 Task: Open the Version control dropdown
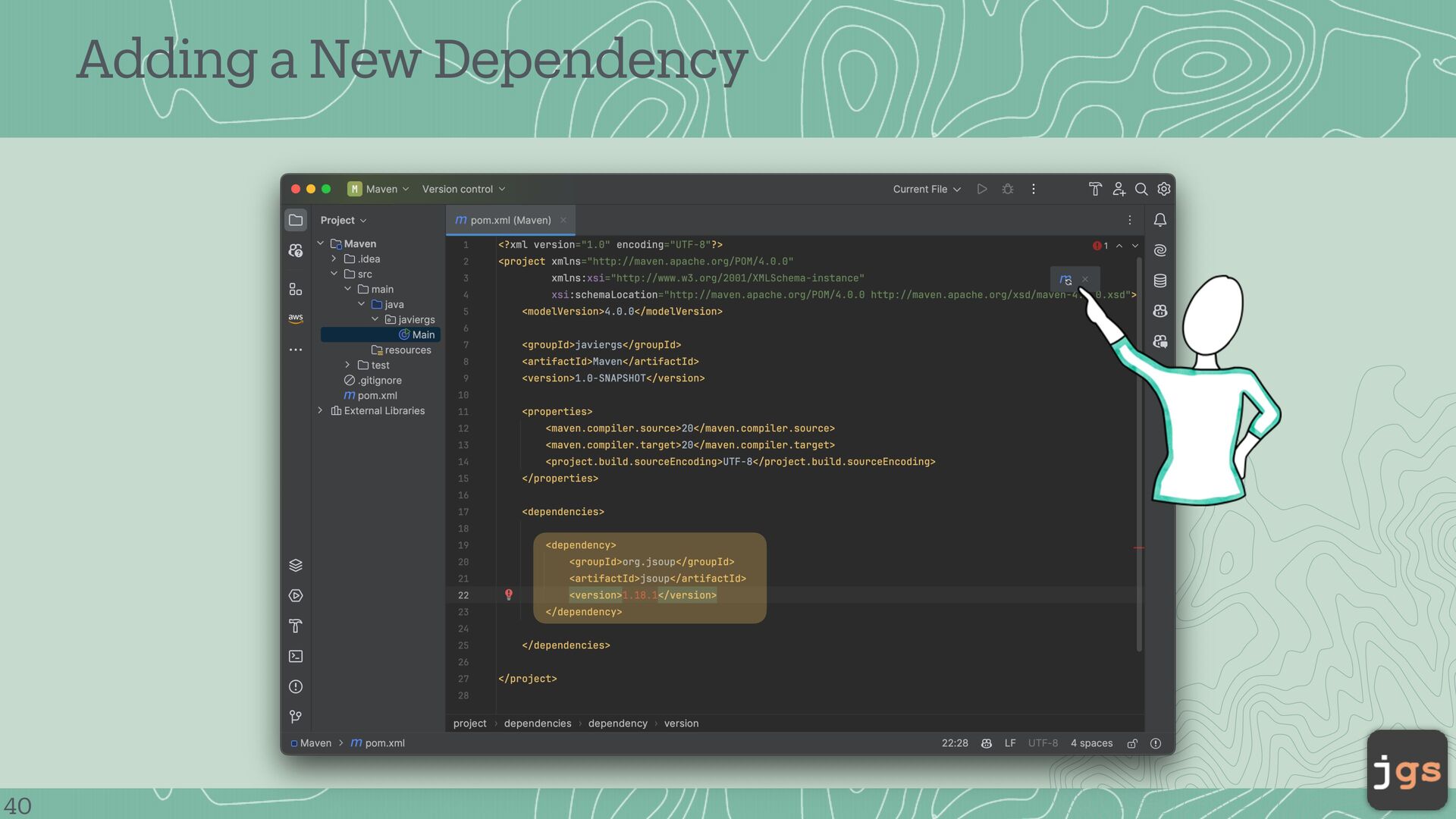[463, 189]
